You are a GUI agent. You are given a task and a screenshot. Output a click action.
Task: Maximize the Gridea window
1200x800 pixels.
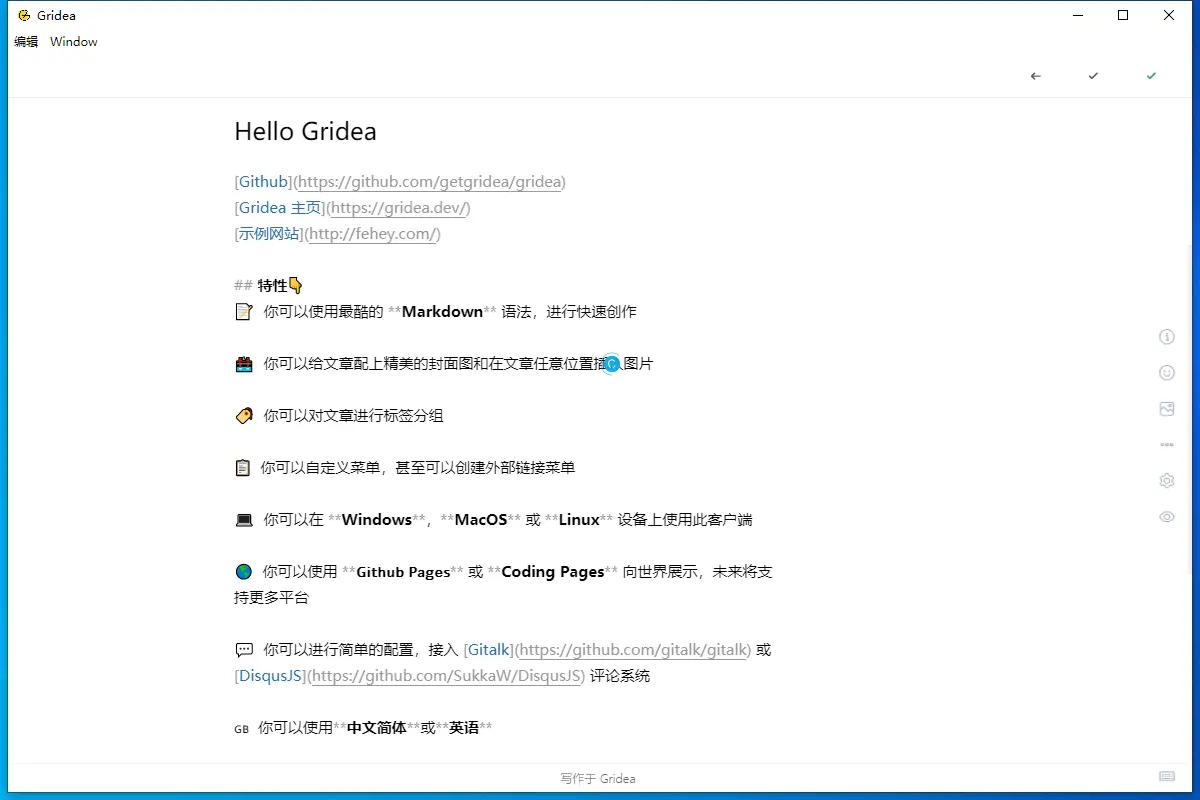[x=1123, y=15]
